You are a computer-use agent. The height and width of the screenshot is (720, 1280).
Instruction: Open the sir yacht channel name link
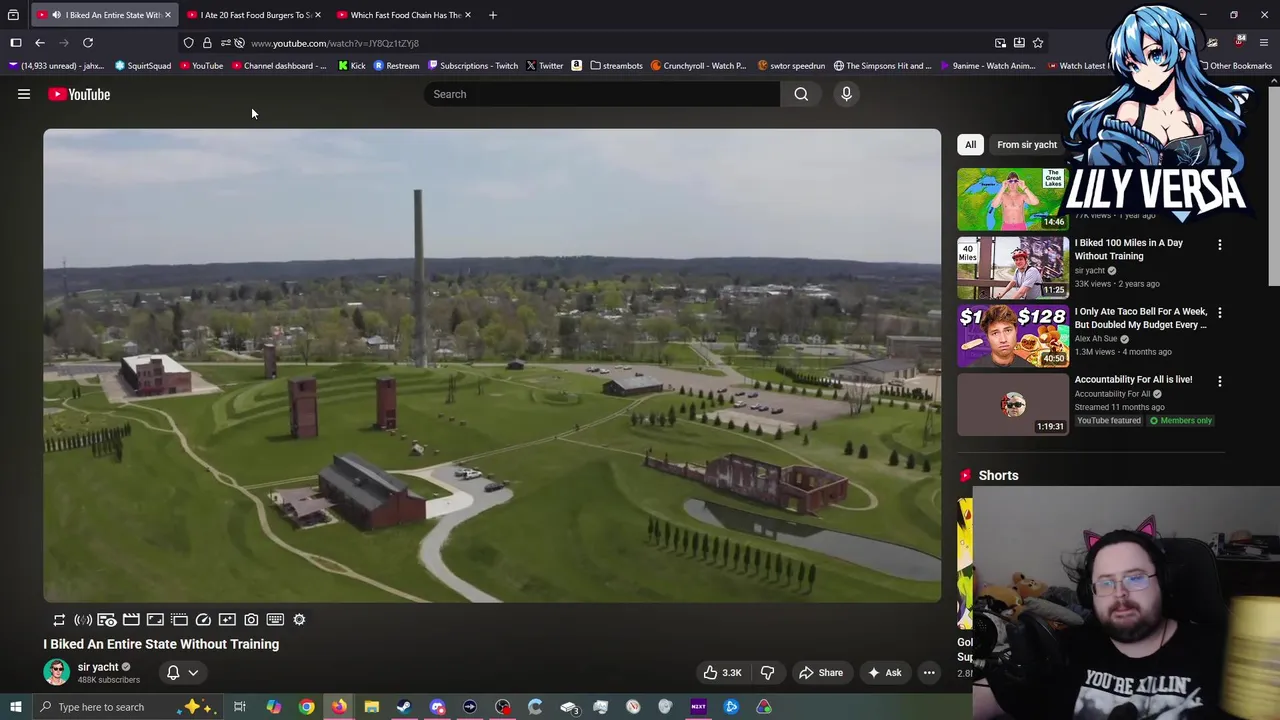pos(98,667)
